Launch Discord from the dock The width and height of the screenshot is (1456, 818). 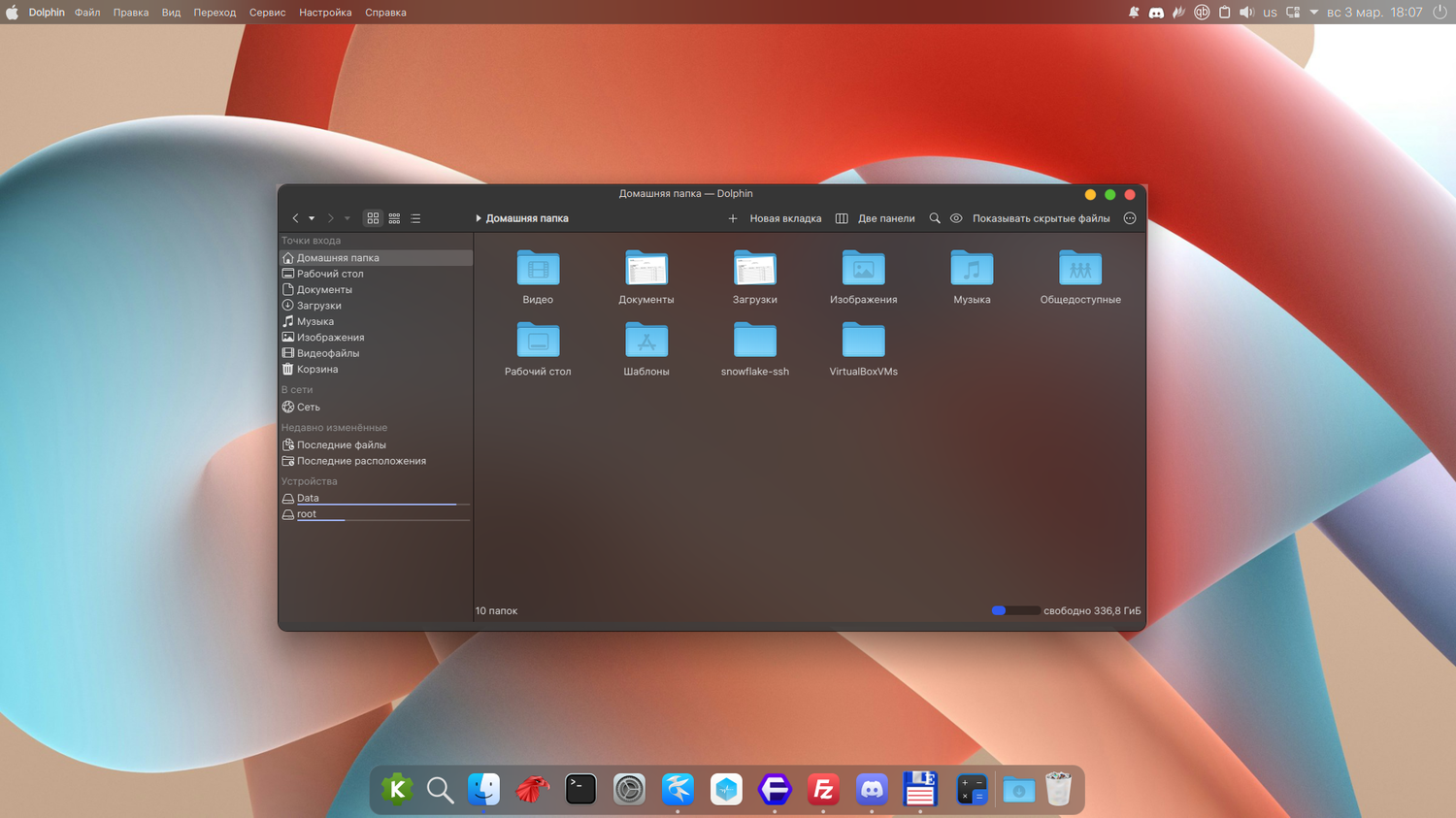(872, 790)
